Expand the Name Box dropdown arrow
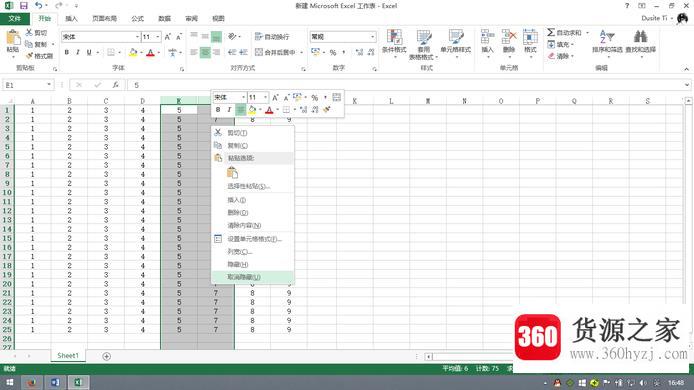Image resolution: width=694 pixels, height=390 pixels. point(49,85)
